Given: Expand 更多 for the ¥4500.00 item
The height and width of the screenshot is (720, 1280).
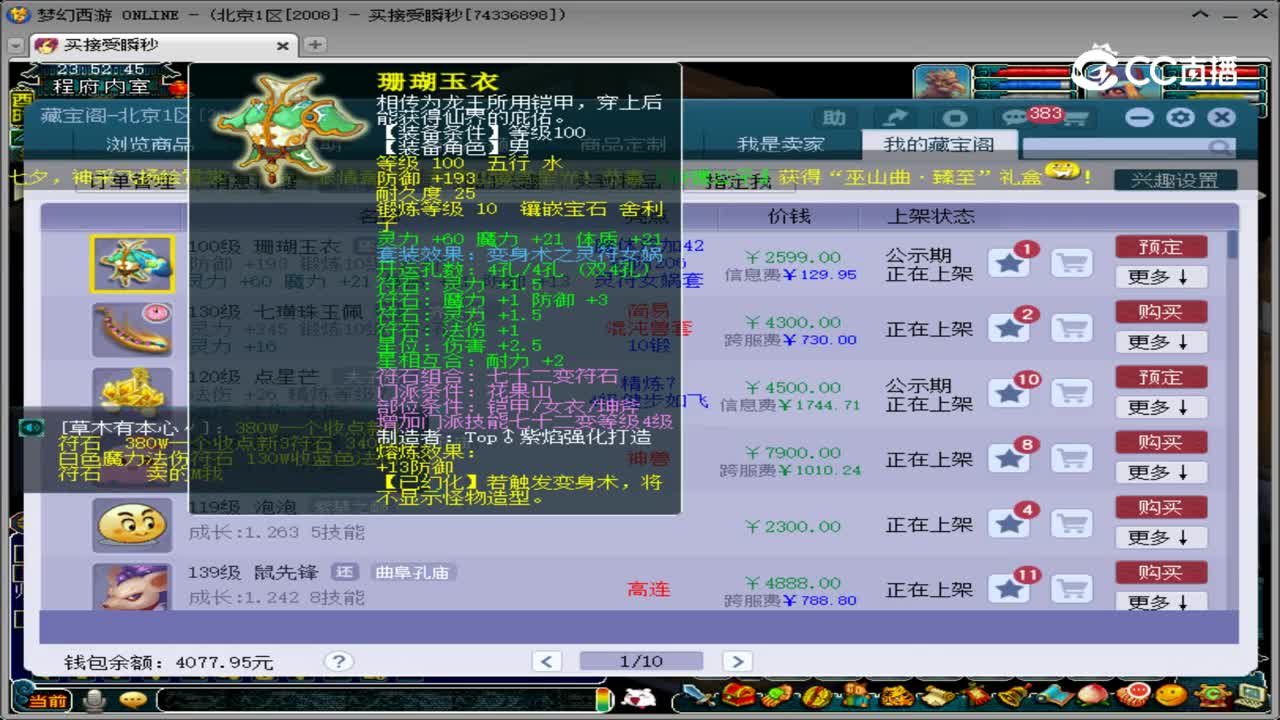Looking at the screenshot, I should [1161, 407].
